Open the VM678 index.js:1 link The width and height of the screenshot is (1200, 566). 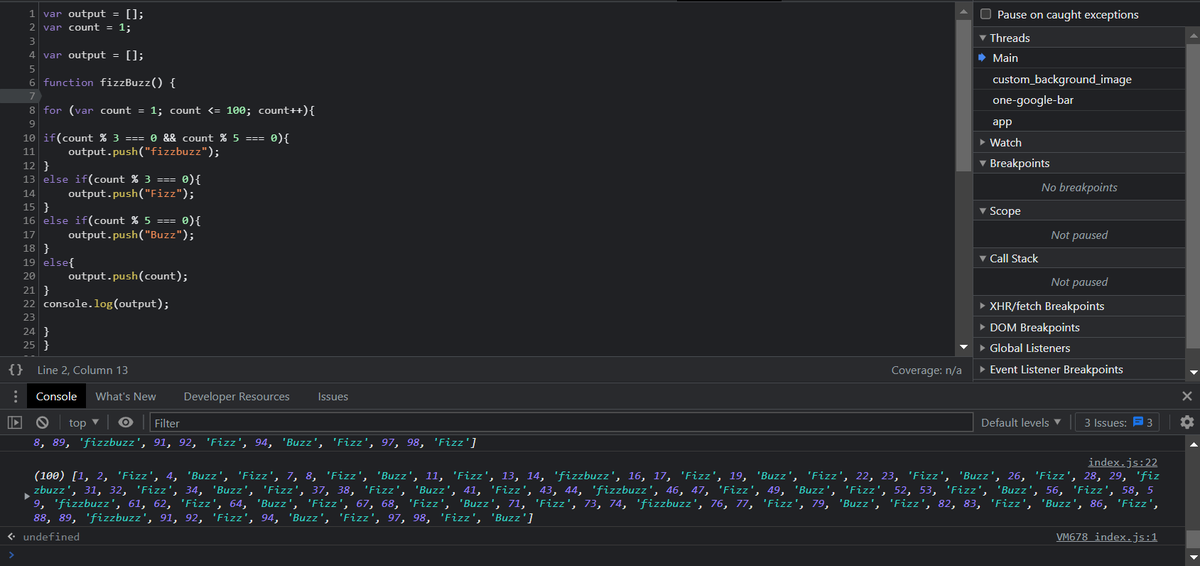click(1106, 537)
